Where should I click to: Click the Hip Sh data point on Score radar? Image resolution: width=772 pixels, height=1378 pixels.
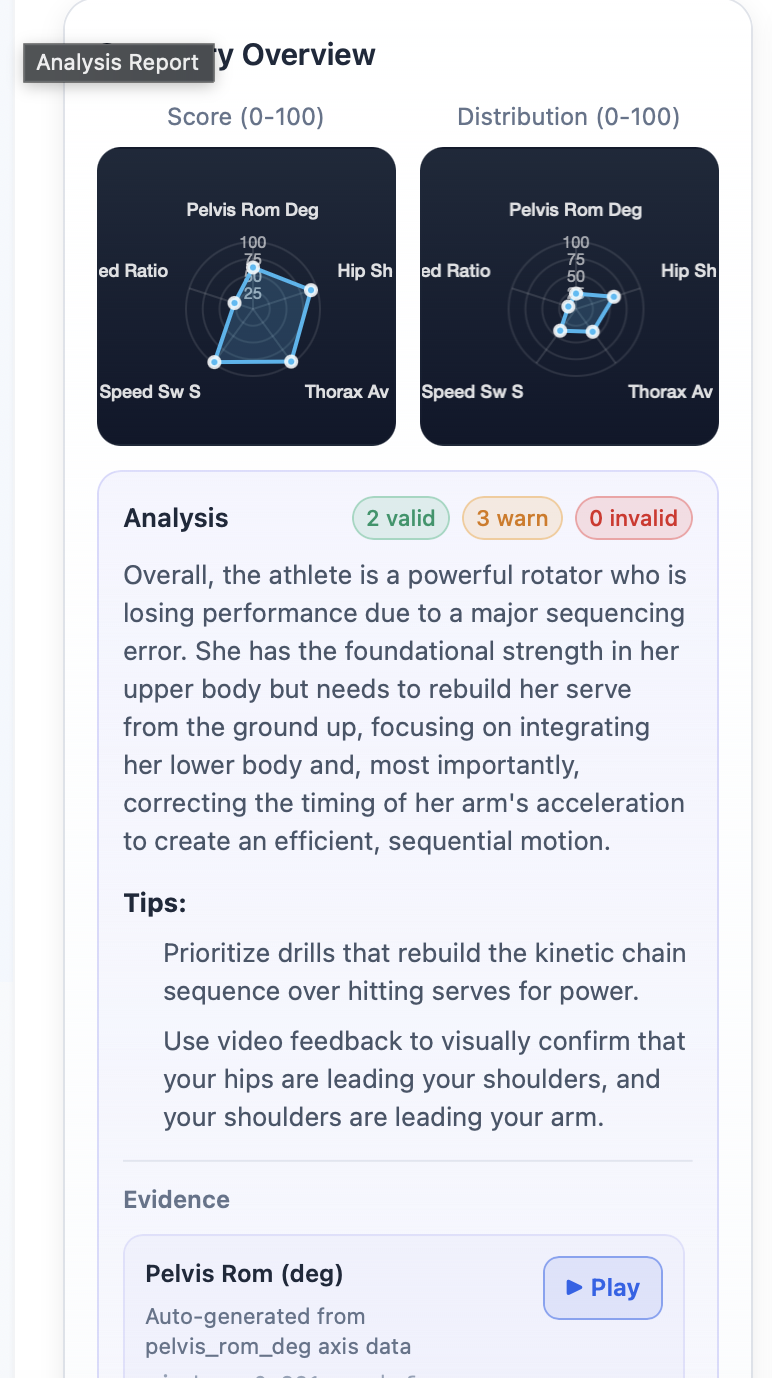tap(311, 289)
